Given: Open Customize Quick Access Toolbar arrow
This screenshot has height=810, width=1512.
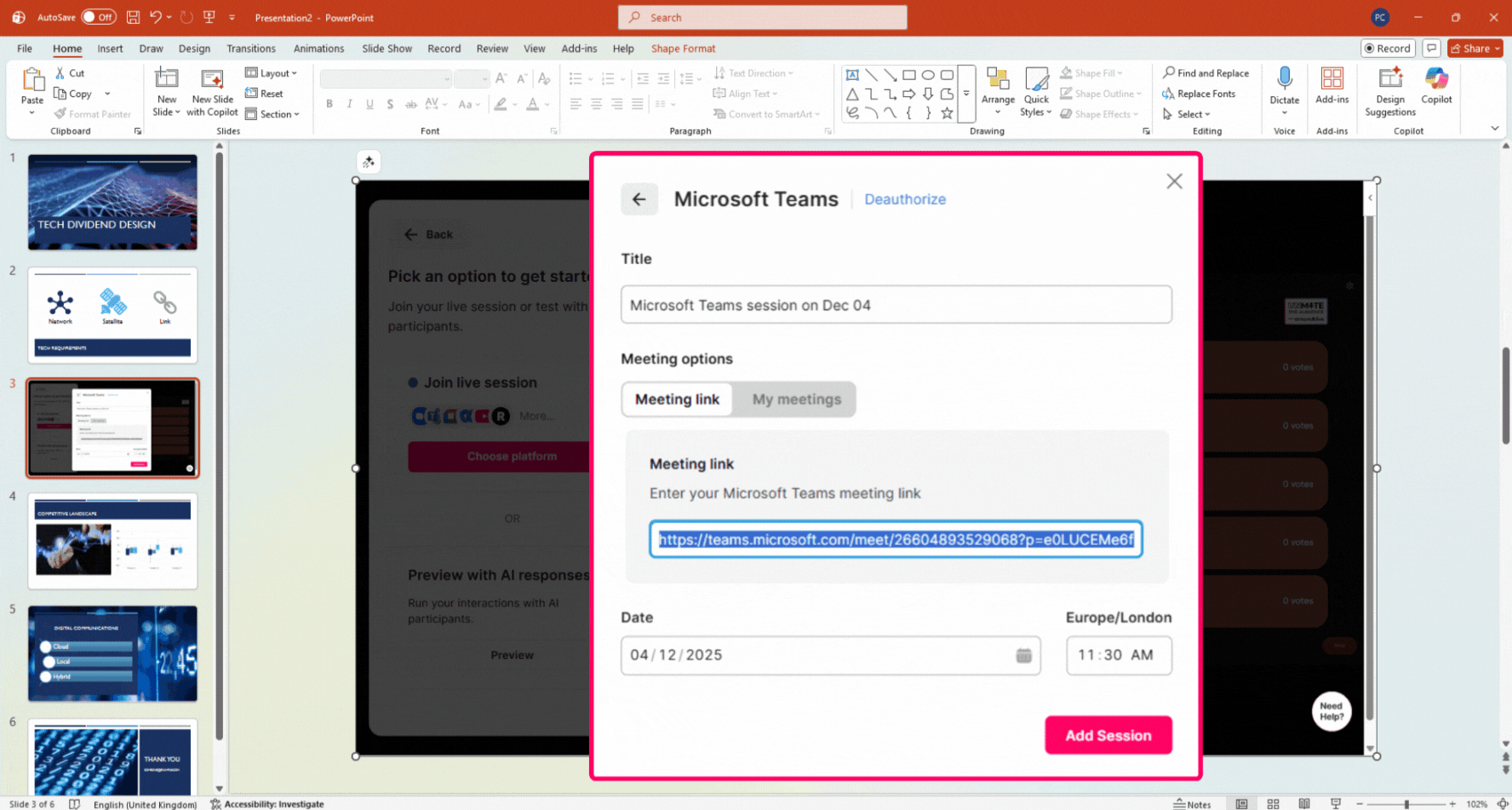Looking at the screenshot, I should pyautogui.click(x=232, y=17).
